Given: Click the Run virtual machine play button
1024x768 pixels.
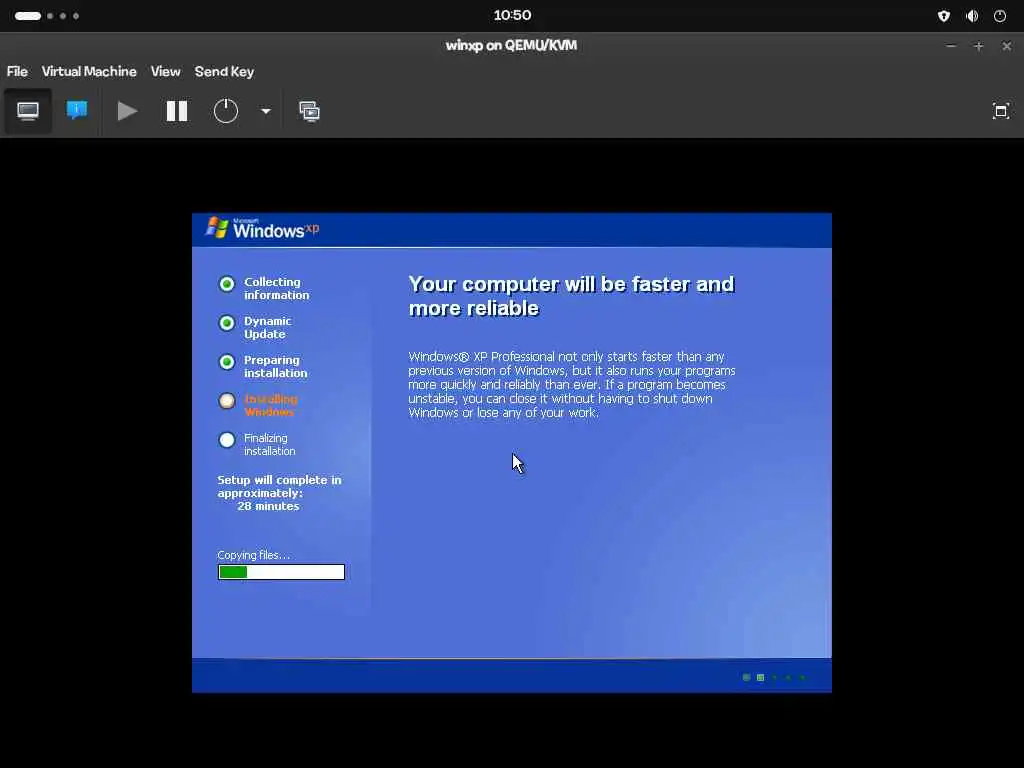Looking at the screenshot, I should click(x=127, y=111).
